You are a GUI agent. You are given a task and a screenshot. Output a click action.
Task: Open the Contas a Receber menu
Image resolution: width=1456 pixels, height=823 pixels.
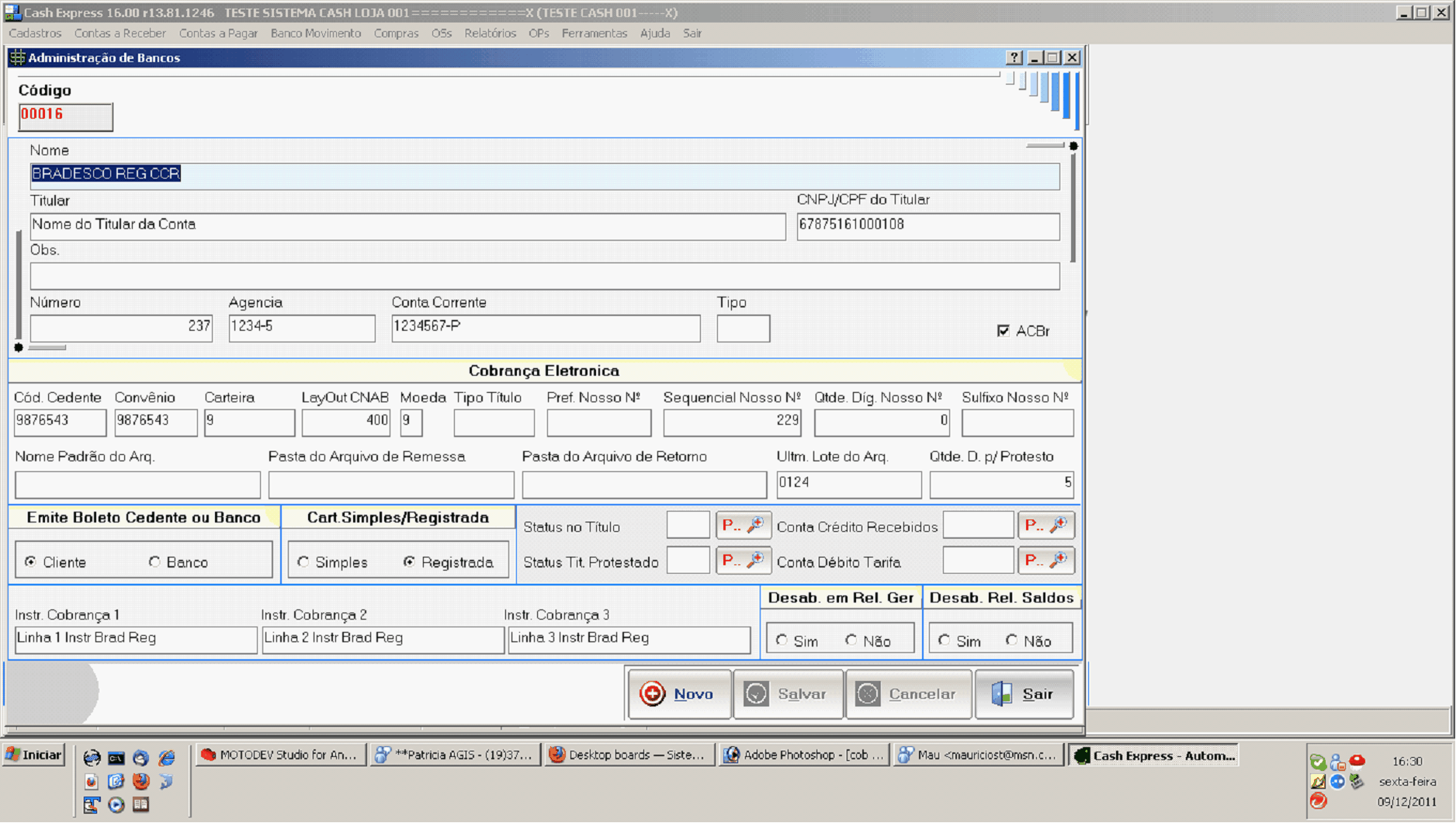pyautogui.click(x=120, y=33)
